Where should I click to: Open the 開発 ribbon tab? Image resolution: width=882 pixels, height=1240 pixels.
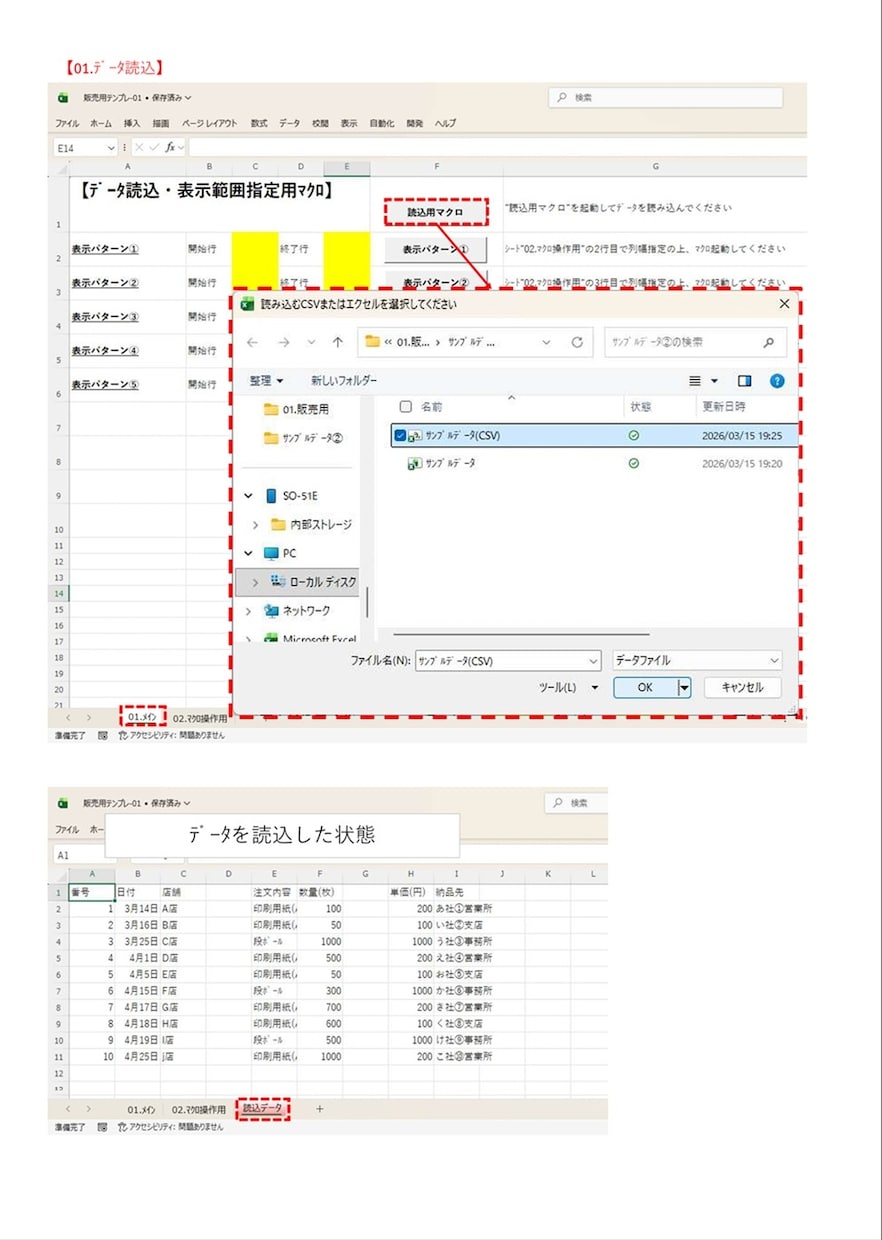tap(414, 123)
